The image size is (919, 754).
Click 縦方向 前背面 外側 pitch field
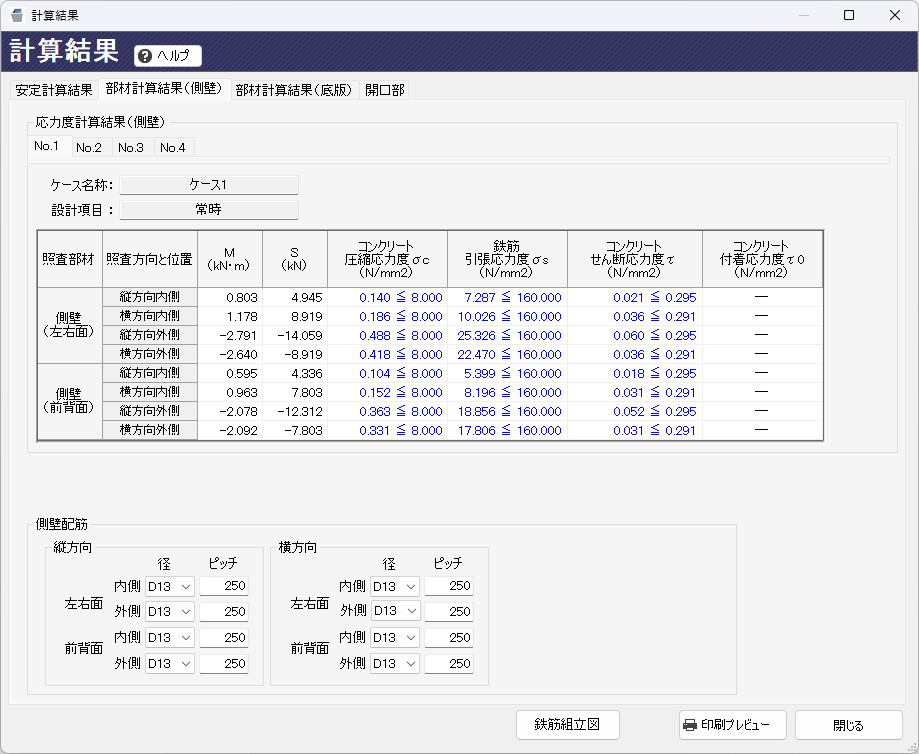(224, 663)
